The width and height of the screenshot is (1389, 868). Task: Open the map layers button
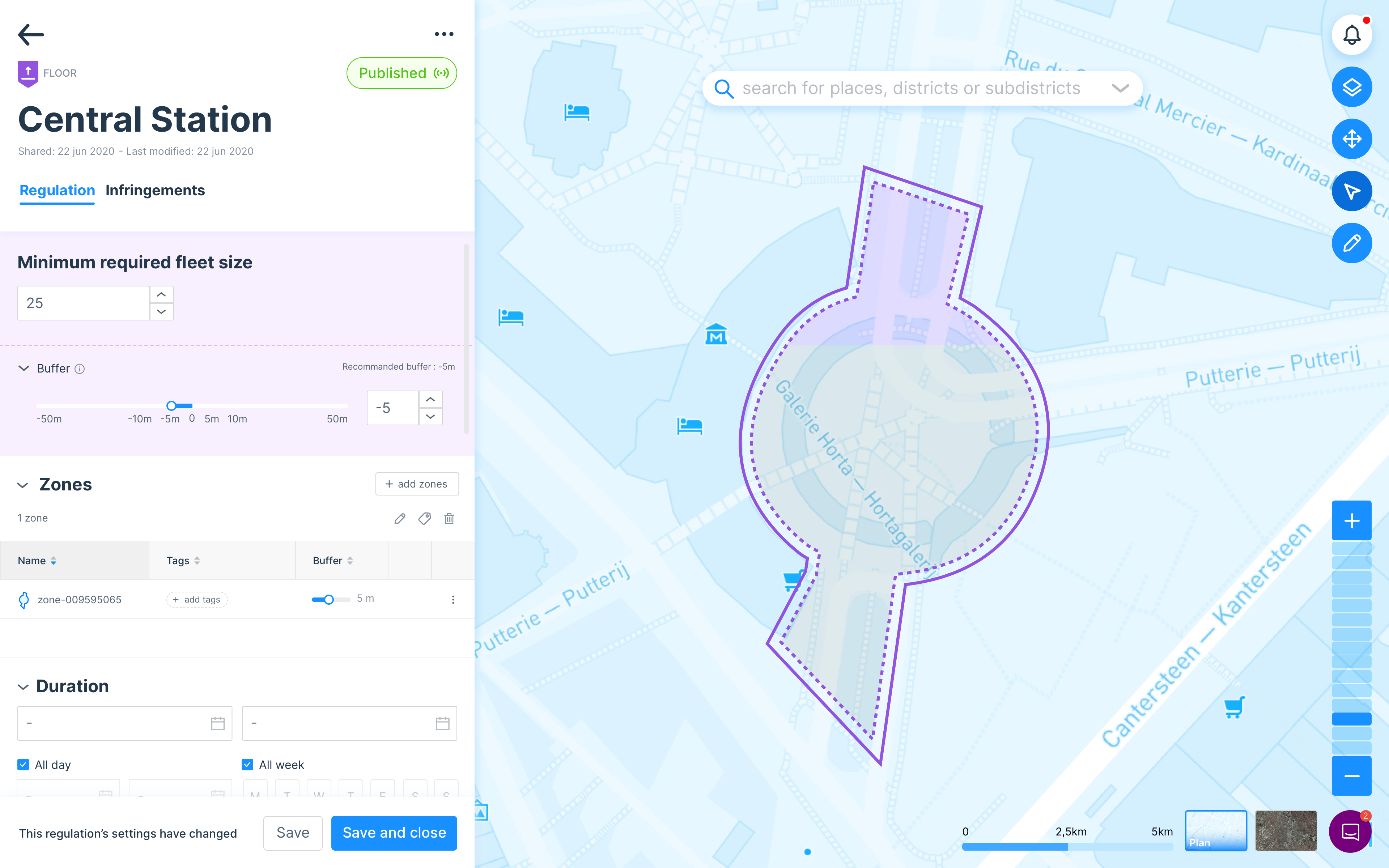pyautogui.click(x=1351, y=87)
